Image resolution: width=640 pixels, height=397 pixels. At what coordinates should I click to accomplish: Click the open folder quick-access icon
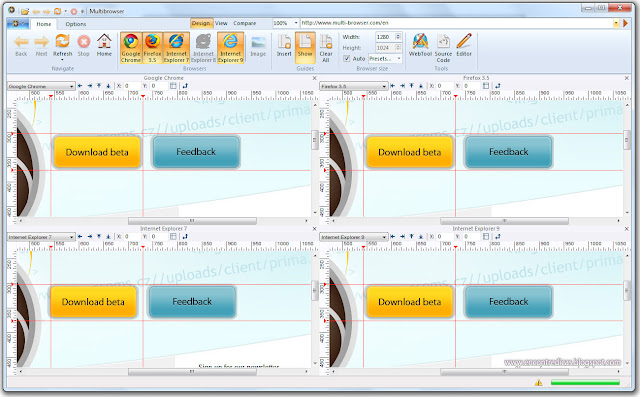[x=25, y=11]
